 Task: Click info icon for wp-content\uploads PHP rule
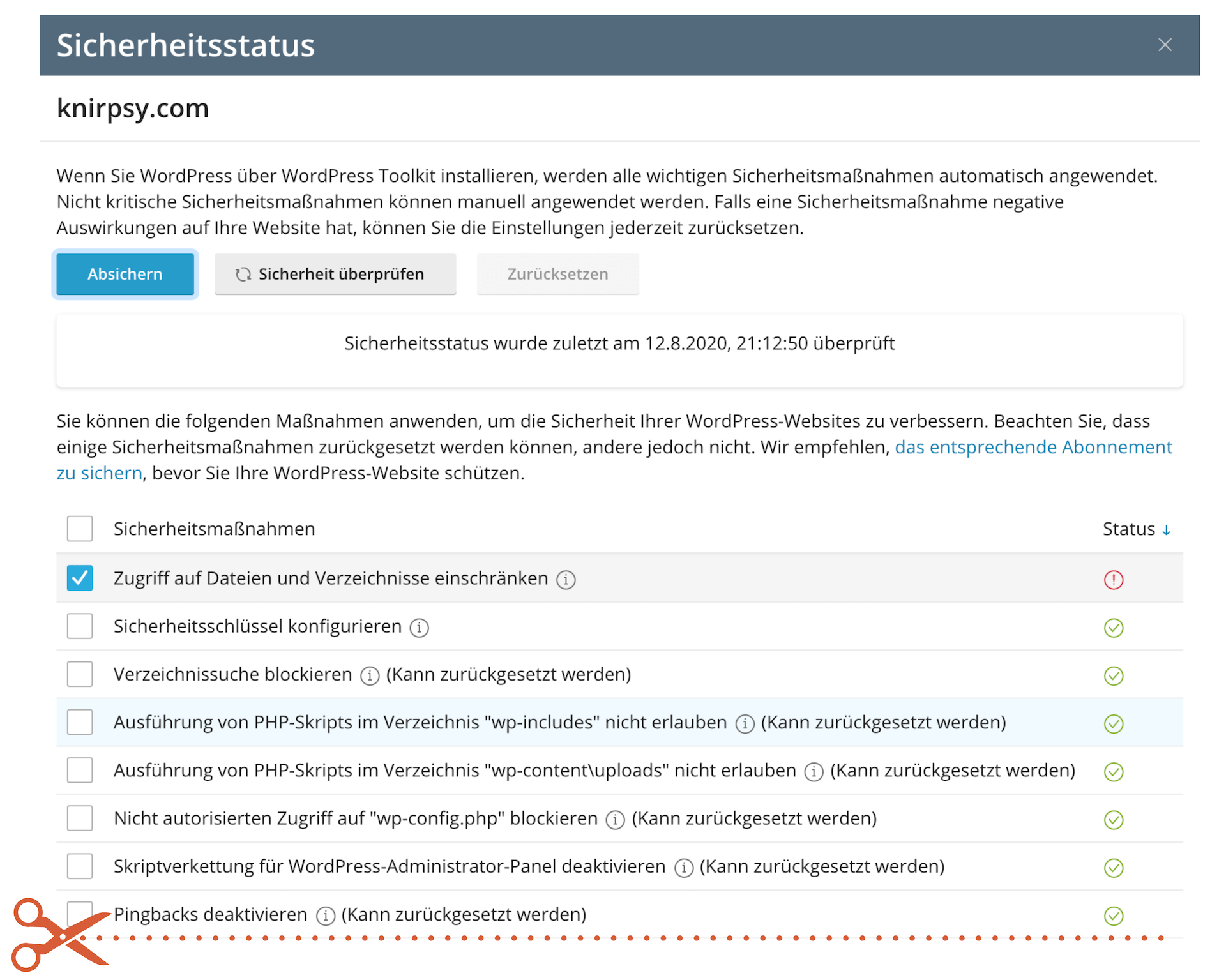coord(814,772)
